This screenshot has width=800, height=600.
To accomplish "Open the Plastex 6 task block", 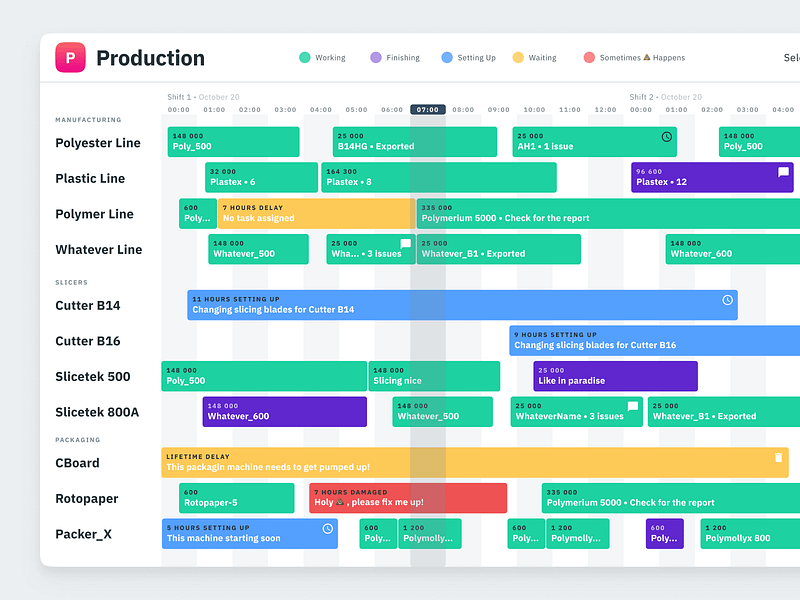I will coord(261,178).
